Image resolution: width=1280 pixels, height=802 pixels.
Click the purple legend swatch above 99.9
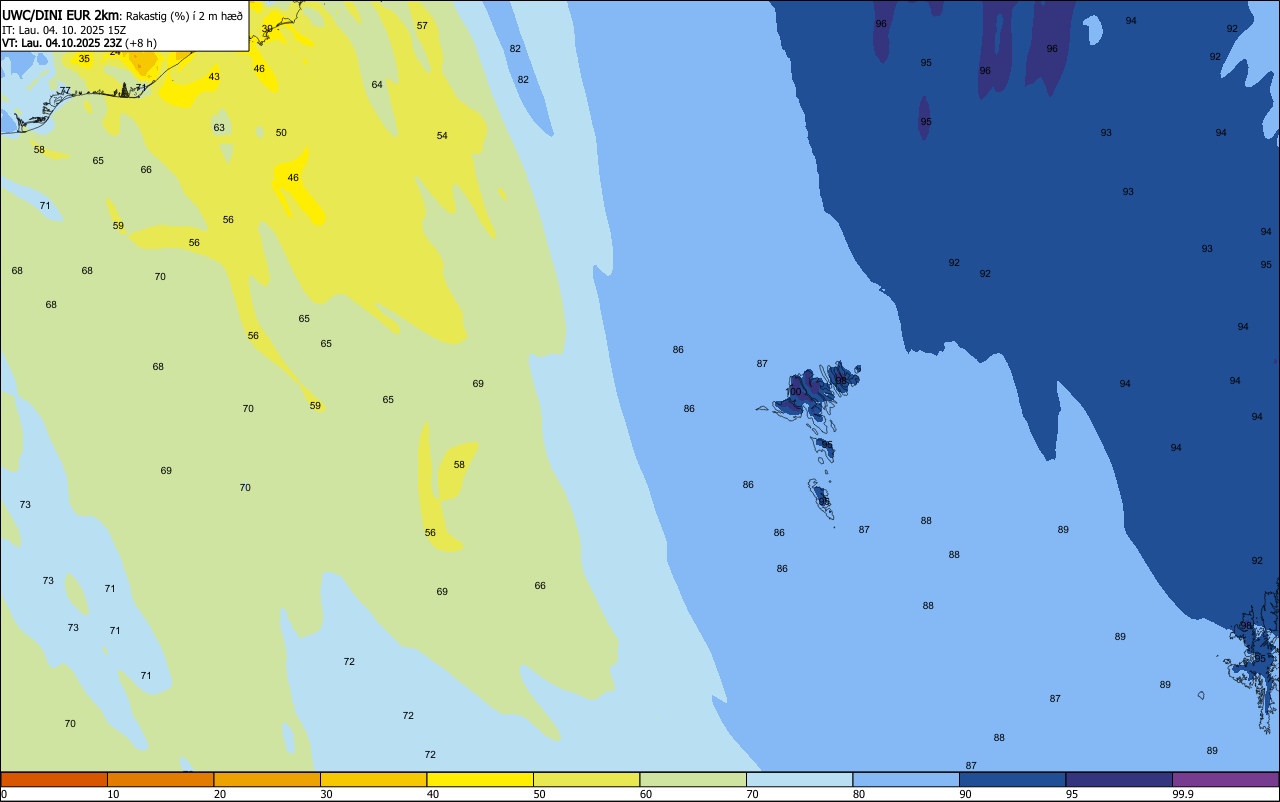pyautogui.click(x=1225, y=779)
